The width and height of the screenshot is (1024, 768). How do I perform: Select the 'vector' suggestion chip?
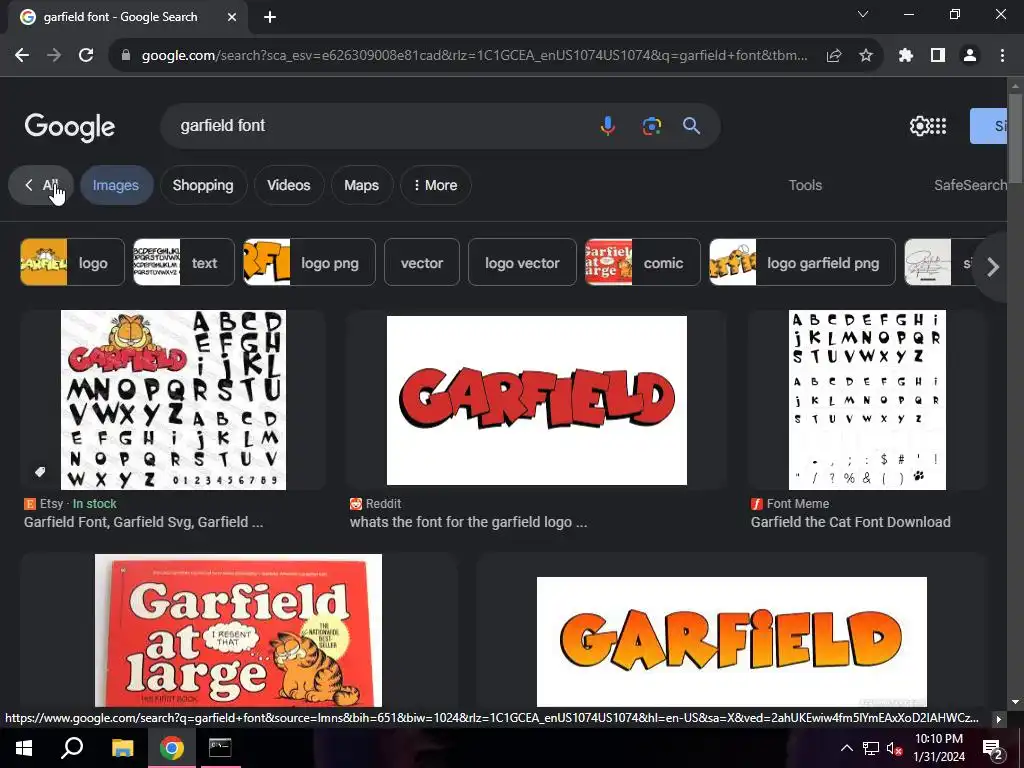pos(422,263)
